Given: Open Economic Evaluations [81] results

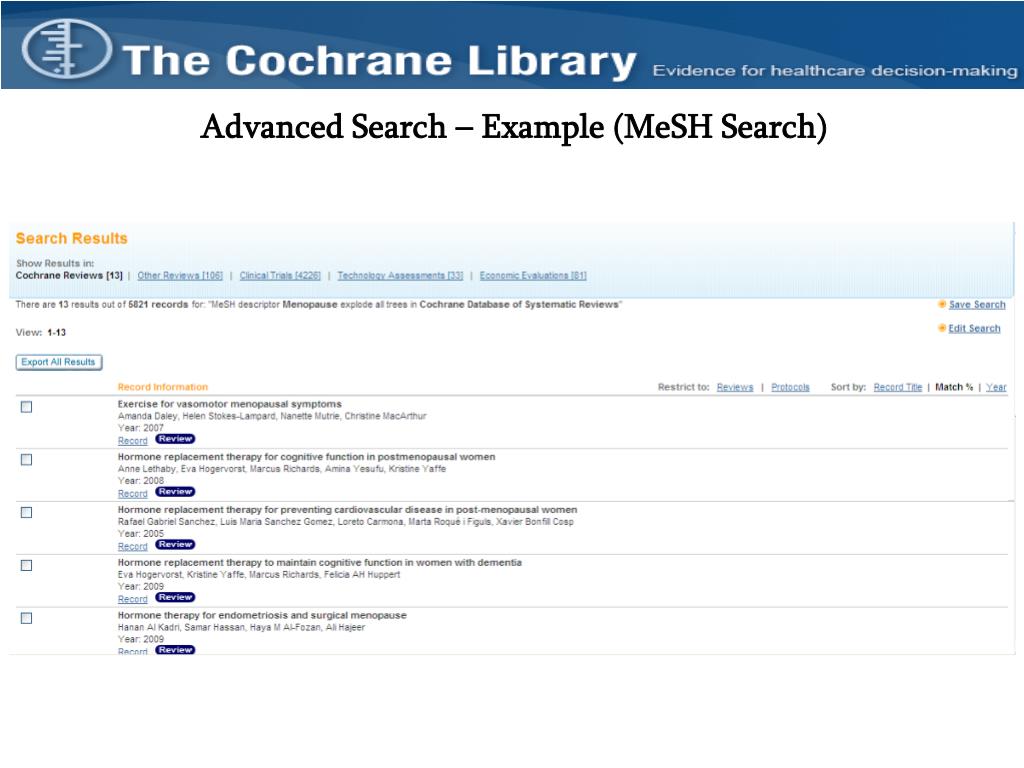Looking at the screenshot, I should 533,276.
